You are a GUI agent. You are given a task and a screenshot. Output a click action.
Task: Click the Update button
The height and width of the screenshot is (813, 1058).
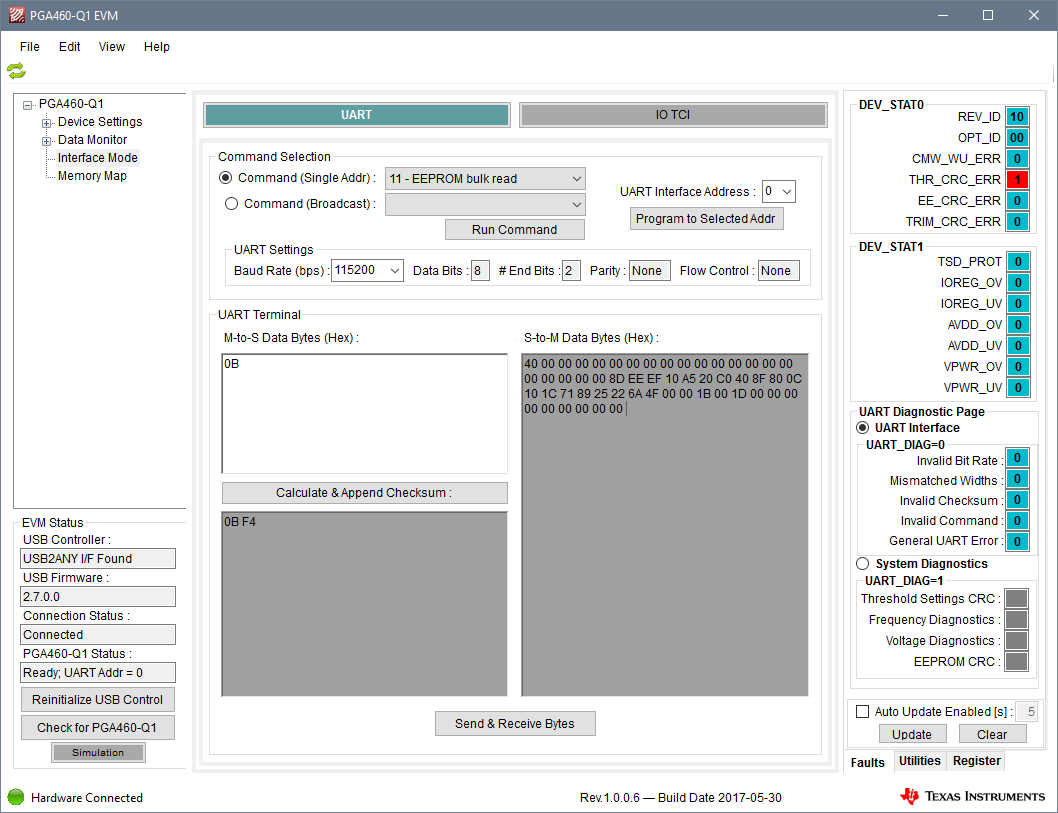pos(912,734)
